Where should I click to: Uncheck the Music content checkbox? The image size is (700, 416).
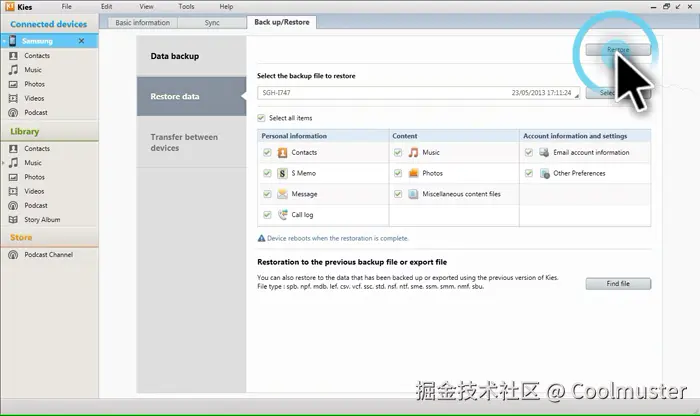tap(398, 152)
